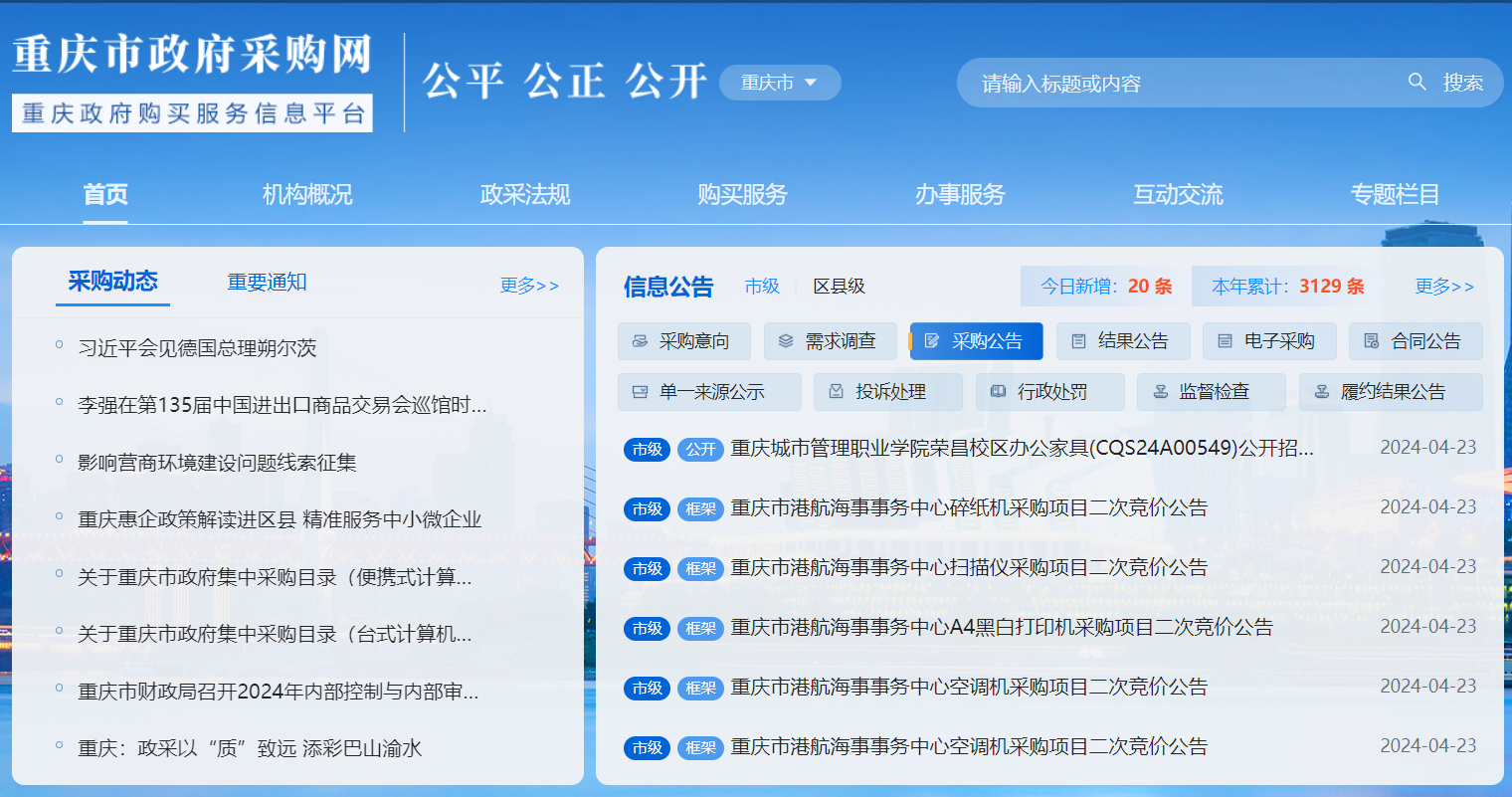Click the 行政处罚 book icon
Image resolution: width=1512 pixels, height=797 pixels.
[998, 392]
